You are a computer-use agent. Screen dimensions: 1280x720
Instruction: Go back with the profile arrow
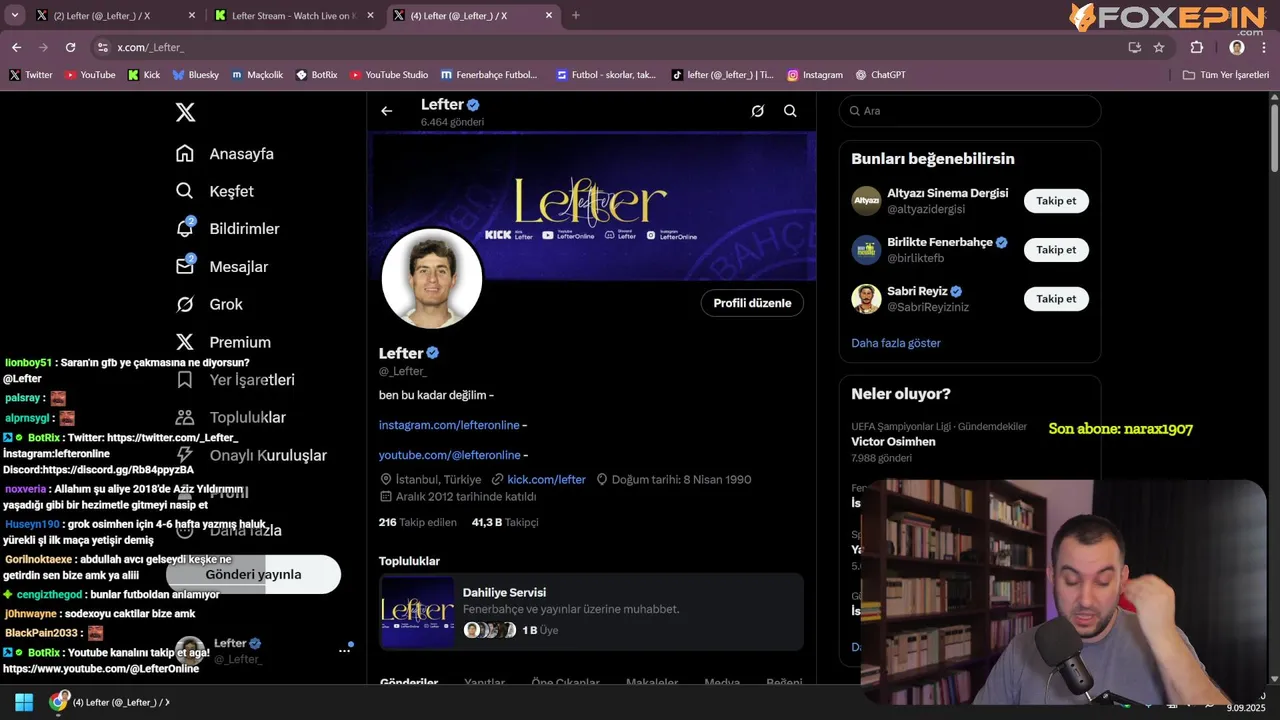point(387,111)
